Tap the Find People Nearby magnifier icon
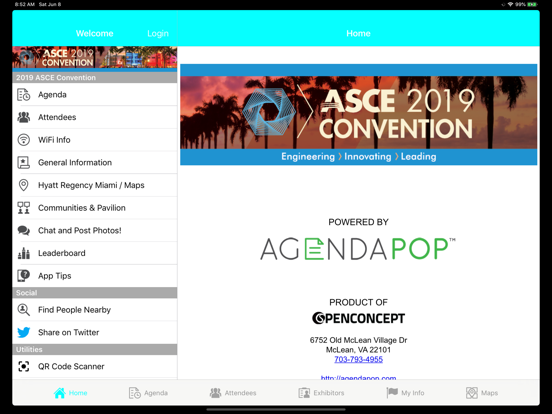This screenshot has width=552, height=414. click(24, 310)
